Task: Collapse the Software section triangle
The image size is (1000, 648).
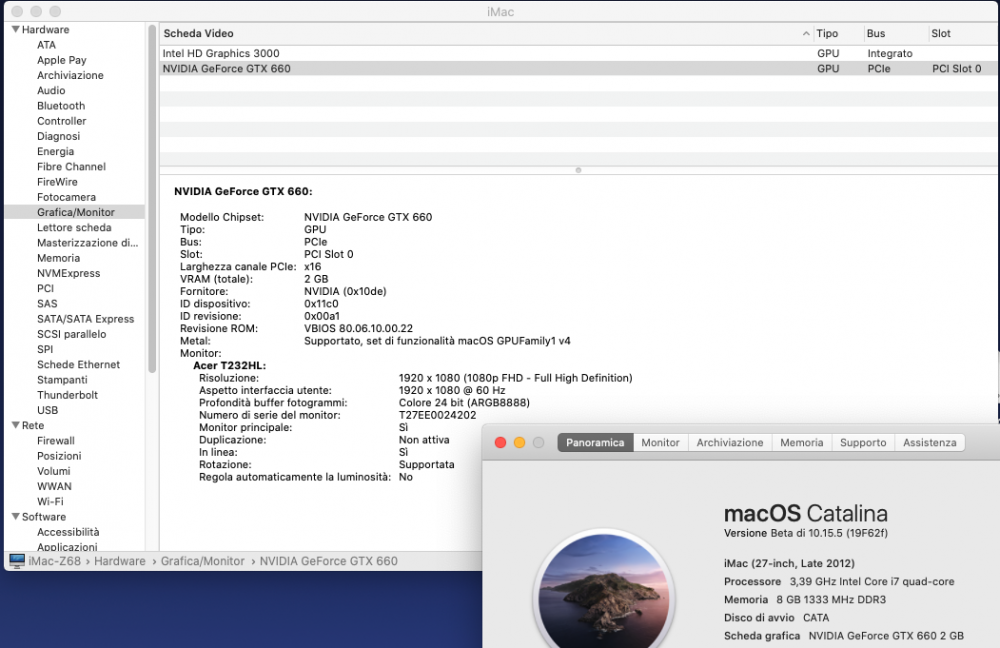Action: tap(15, 516)
